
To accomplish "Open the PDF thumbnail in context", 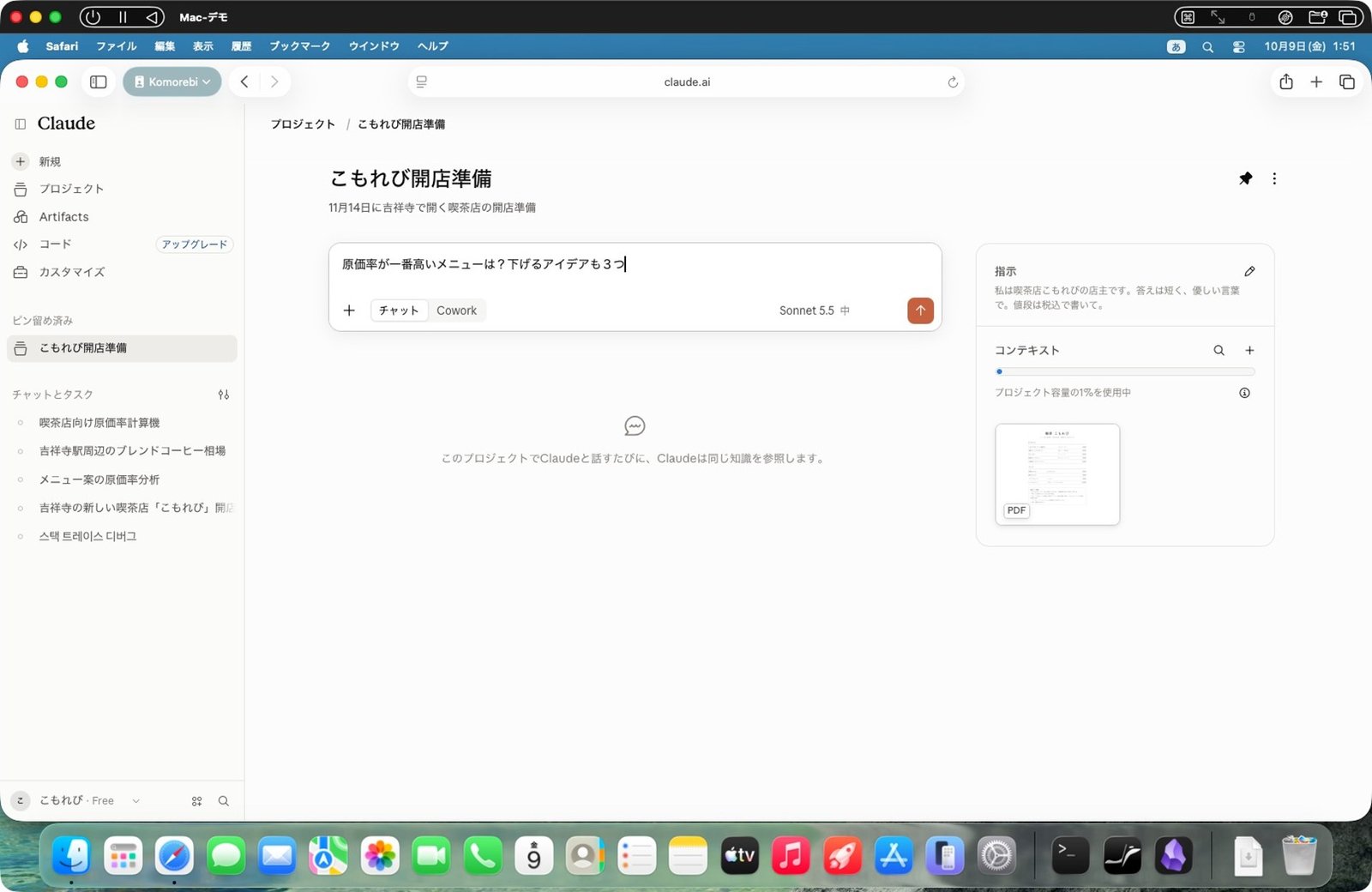I will (1057, 474).
